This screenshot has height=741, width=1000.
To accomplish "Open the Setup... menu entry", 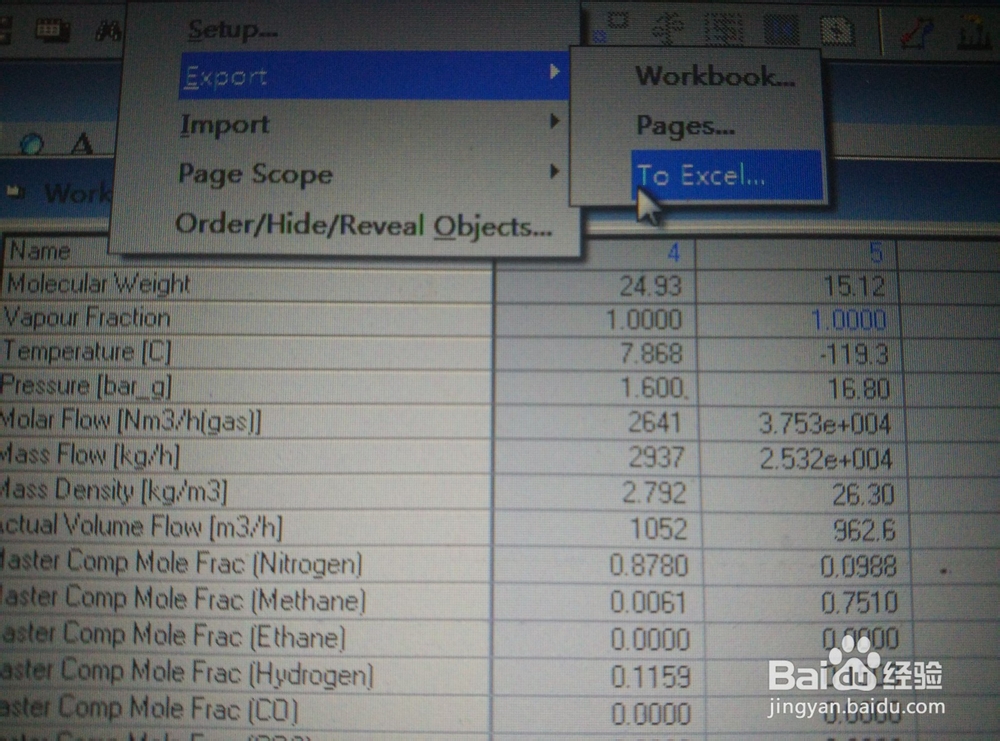I will (x=232, y=29).
